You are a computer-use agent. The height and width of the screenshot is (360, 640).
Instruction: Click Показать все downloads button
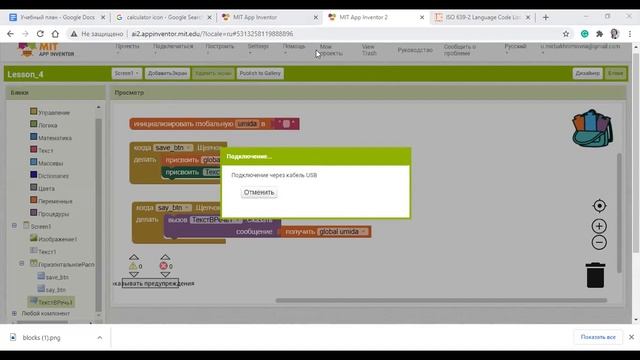(598, 337)
